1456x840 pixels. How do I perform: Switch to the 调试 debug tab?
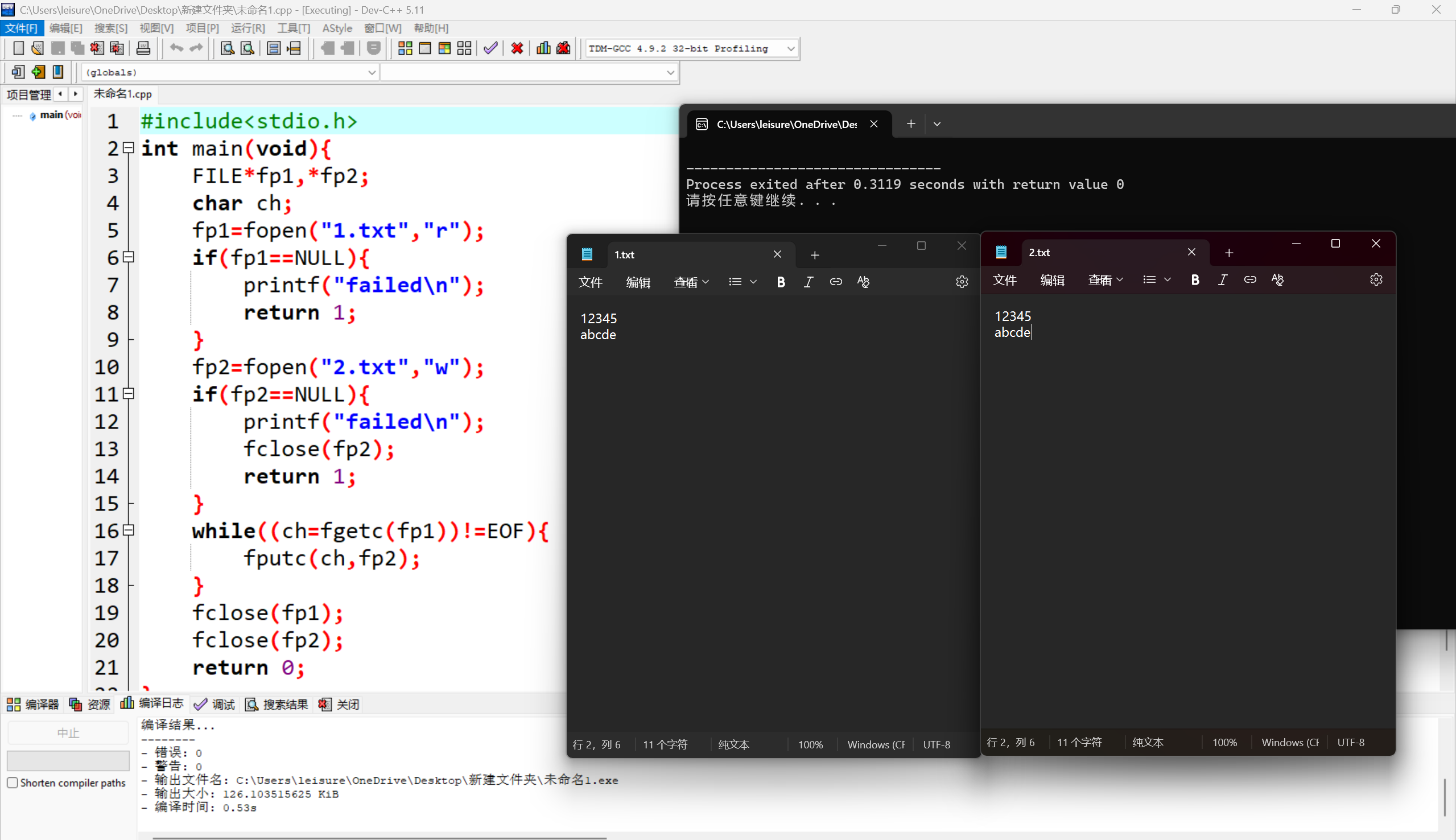coord(215,705)
